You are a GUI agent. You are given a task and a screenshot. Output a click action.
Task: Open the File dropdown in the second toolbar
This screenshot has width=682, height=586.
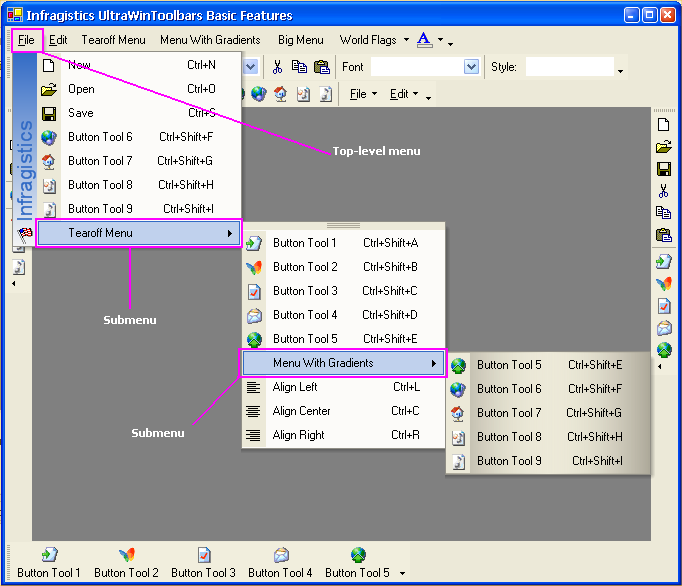362,94
